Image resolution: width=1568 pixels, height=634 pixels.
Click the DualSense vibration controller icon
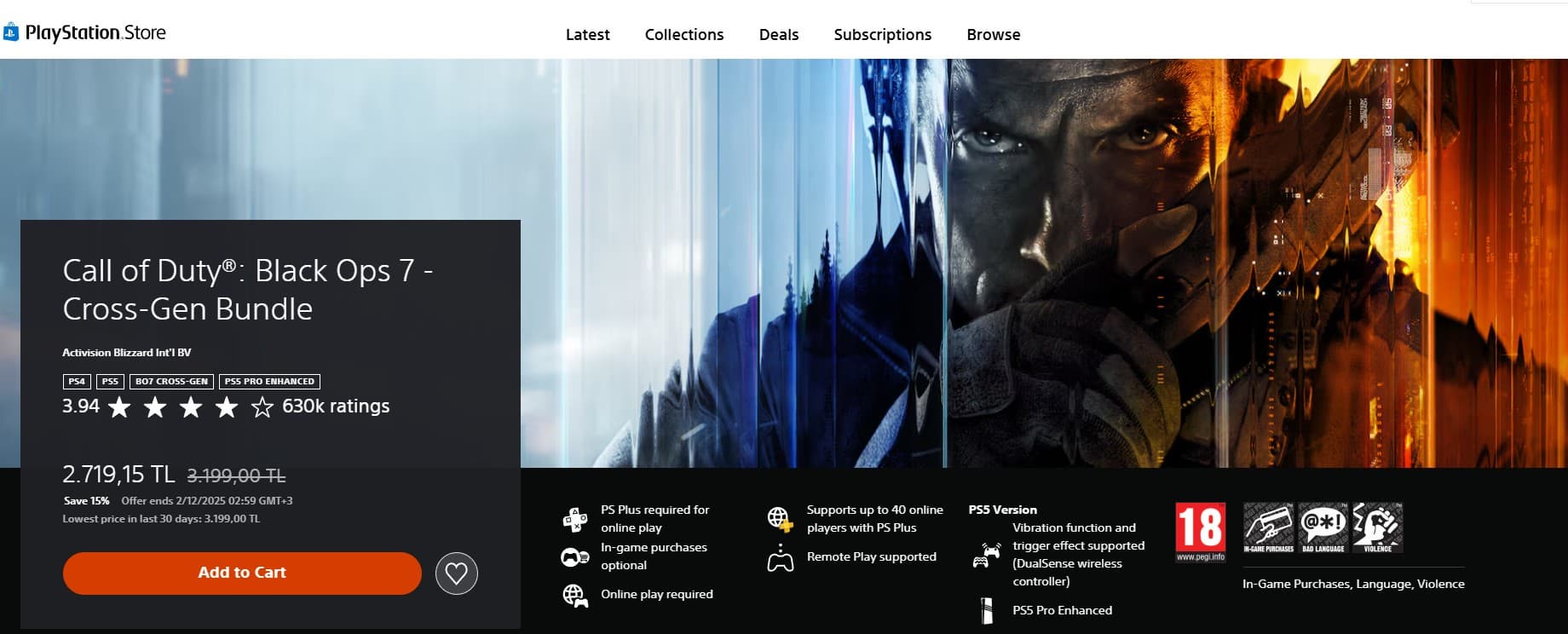pos(987,556)
